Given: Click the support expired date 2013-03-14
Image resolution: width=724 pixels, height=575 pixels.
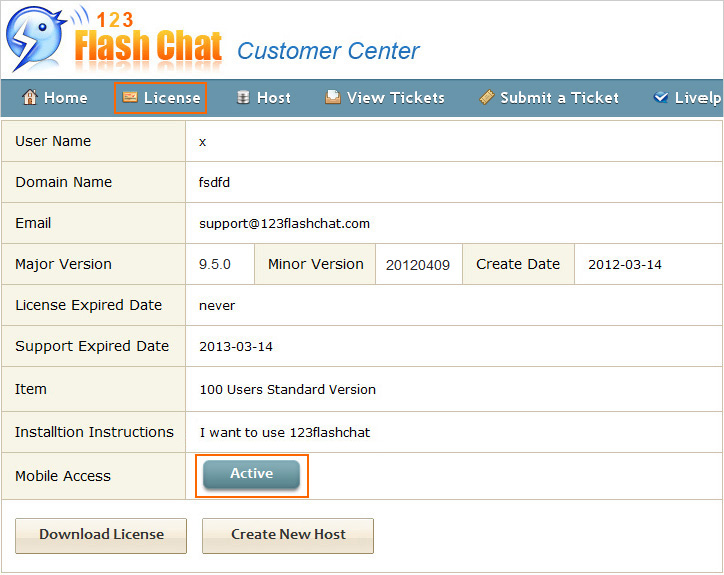Looking at the screenshot, I should click(236, 347).
